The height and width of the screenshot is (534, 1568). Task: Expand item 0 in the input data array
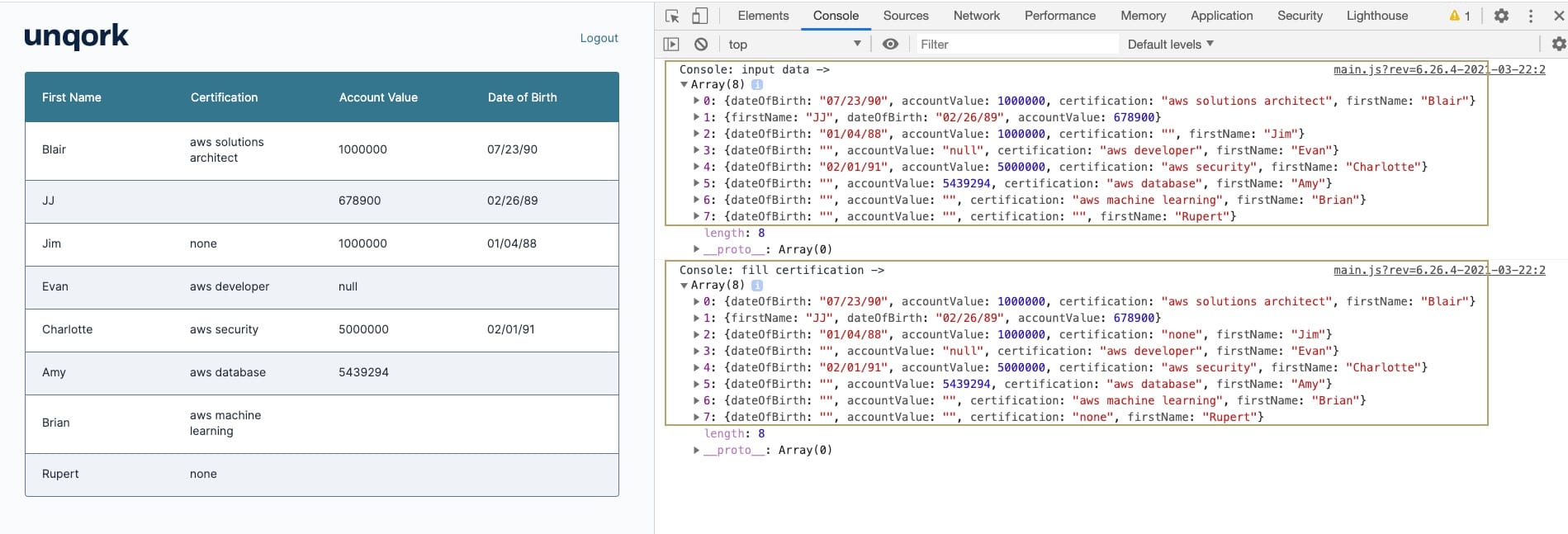(696, 102)
